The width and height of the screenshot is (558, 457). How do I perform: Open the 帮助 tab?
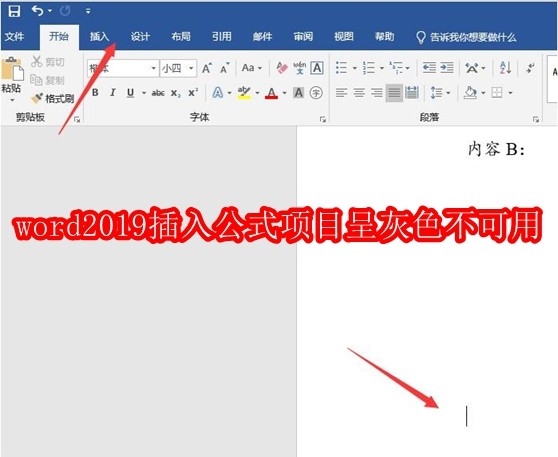[384, 36]
